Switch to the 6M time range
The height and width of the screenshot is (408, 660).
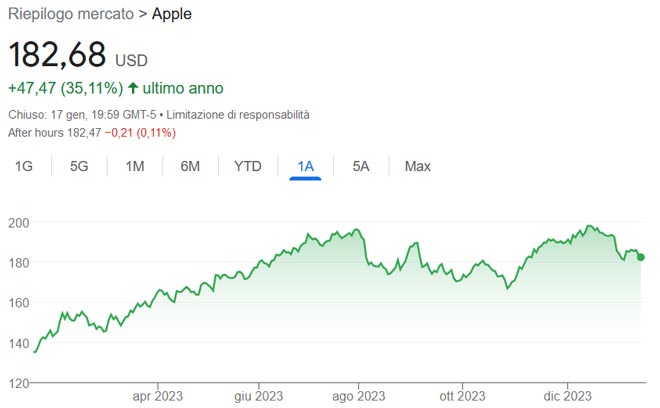tap(190, 166)
